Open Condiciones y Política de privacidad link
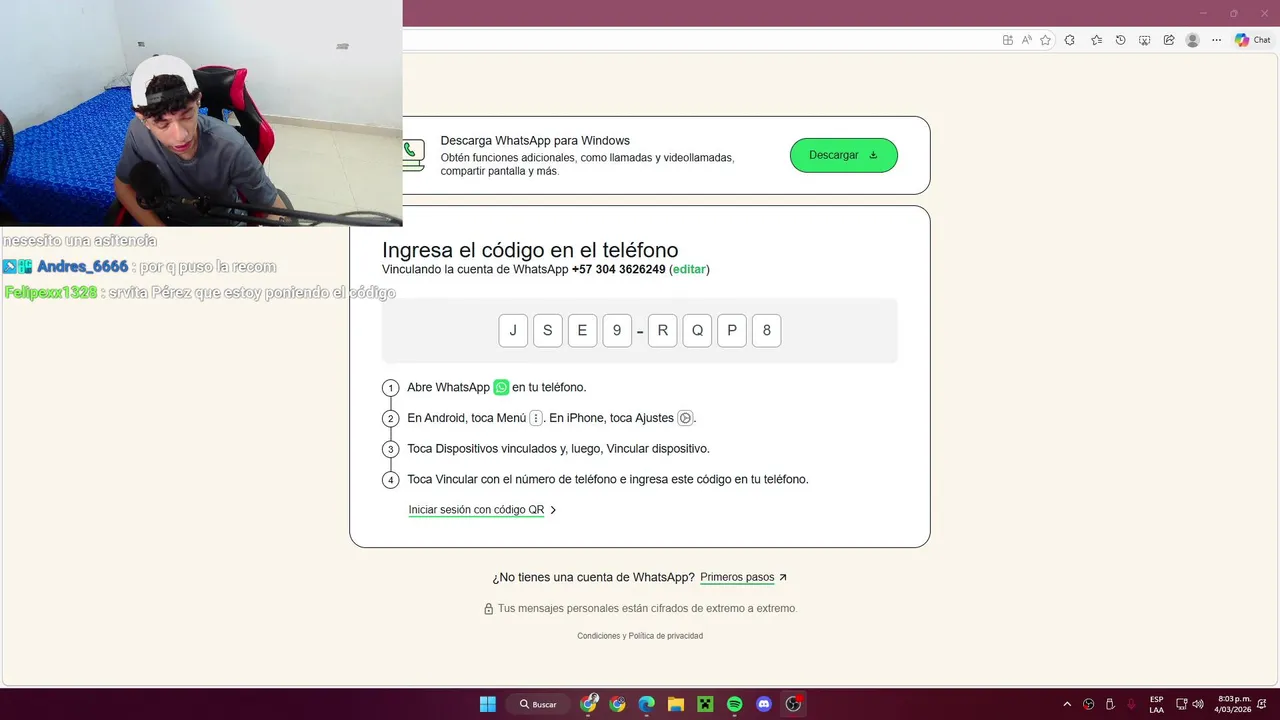Image resolution: width=1280 pixels, height=720 pixels. coord(640,636)
